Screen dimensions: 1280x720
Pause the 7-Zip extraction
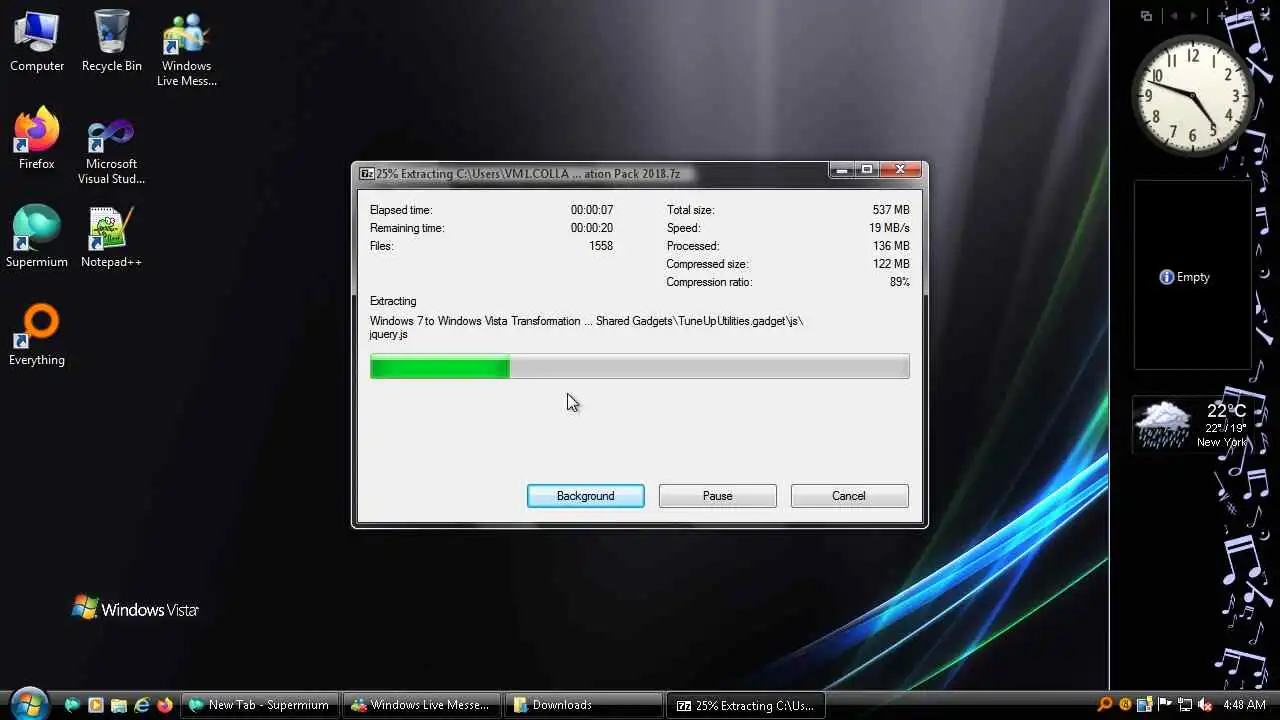pyautogui.click(x=717, y=496)
